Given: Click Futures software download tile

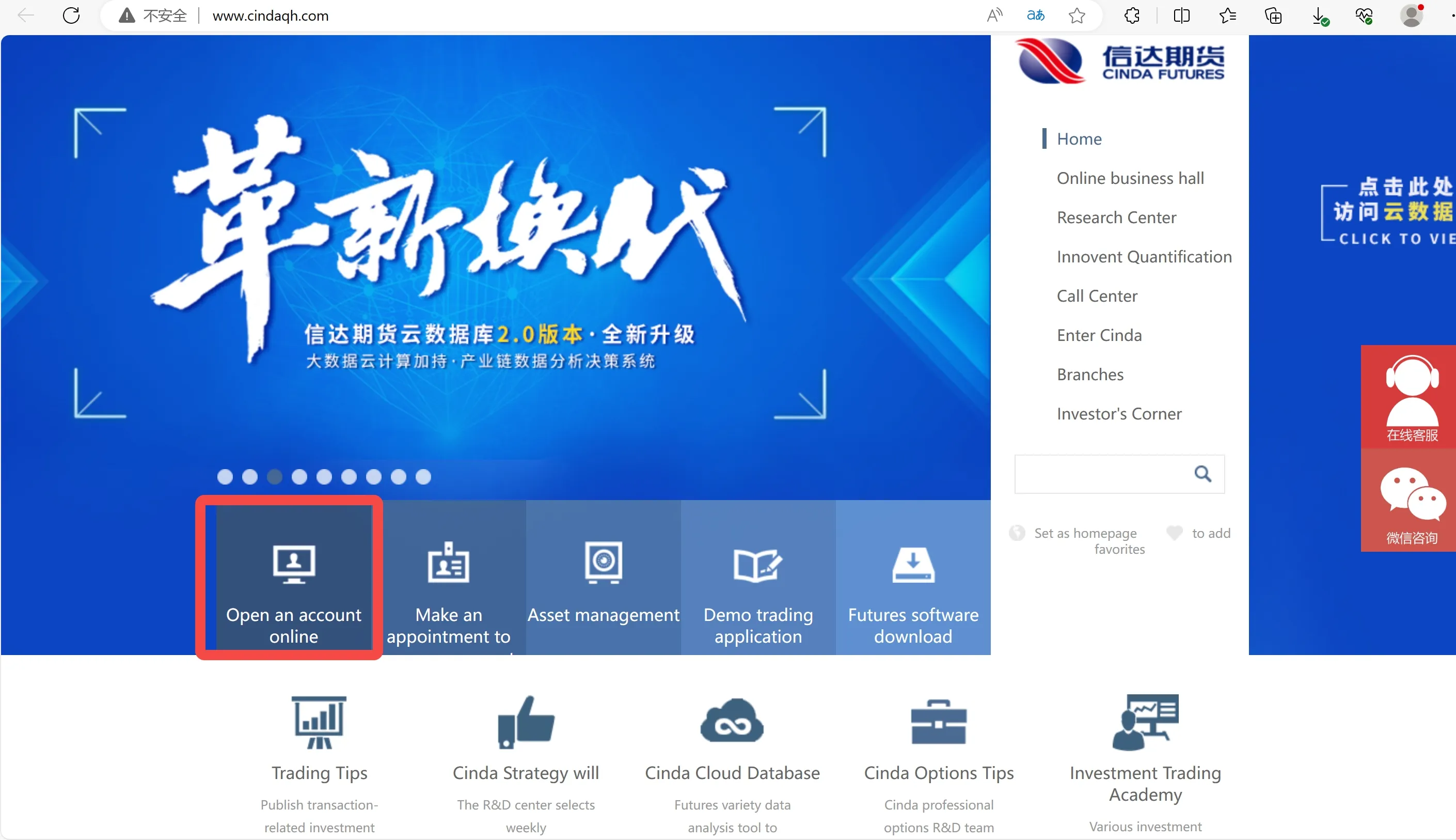Looking at the screenshot, I should pos(913,578).
